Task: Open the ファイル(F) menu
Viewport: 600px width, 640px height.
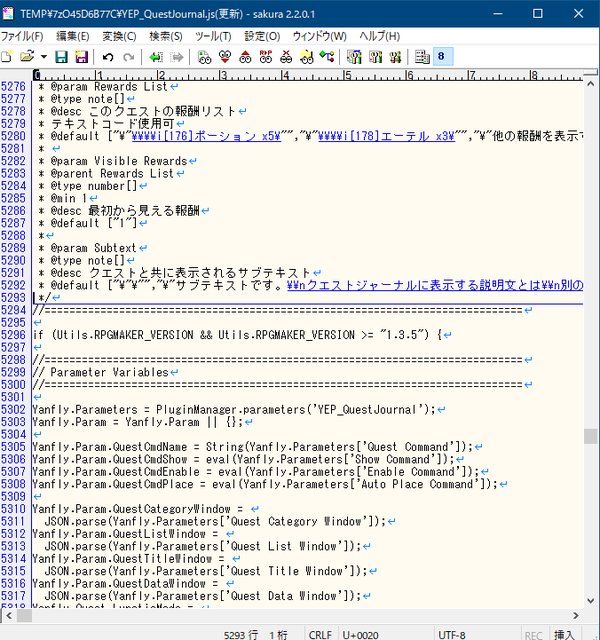Action: tap(22, 36)
